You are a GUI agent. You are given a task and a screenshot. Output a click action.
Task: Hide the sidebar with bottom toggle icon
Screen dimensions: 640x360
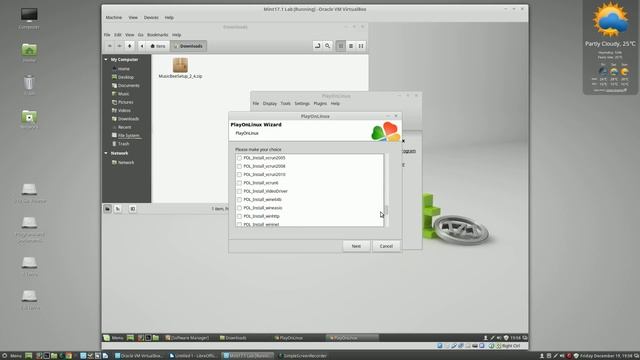tap(133, 209)
